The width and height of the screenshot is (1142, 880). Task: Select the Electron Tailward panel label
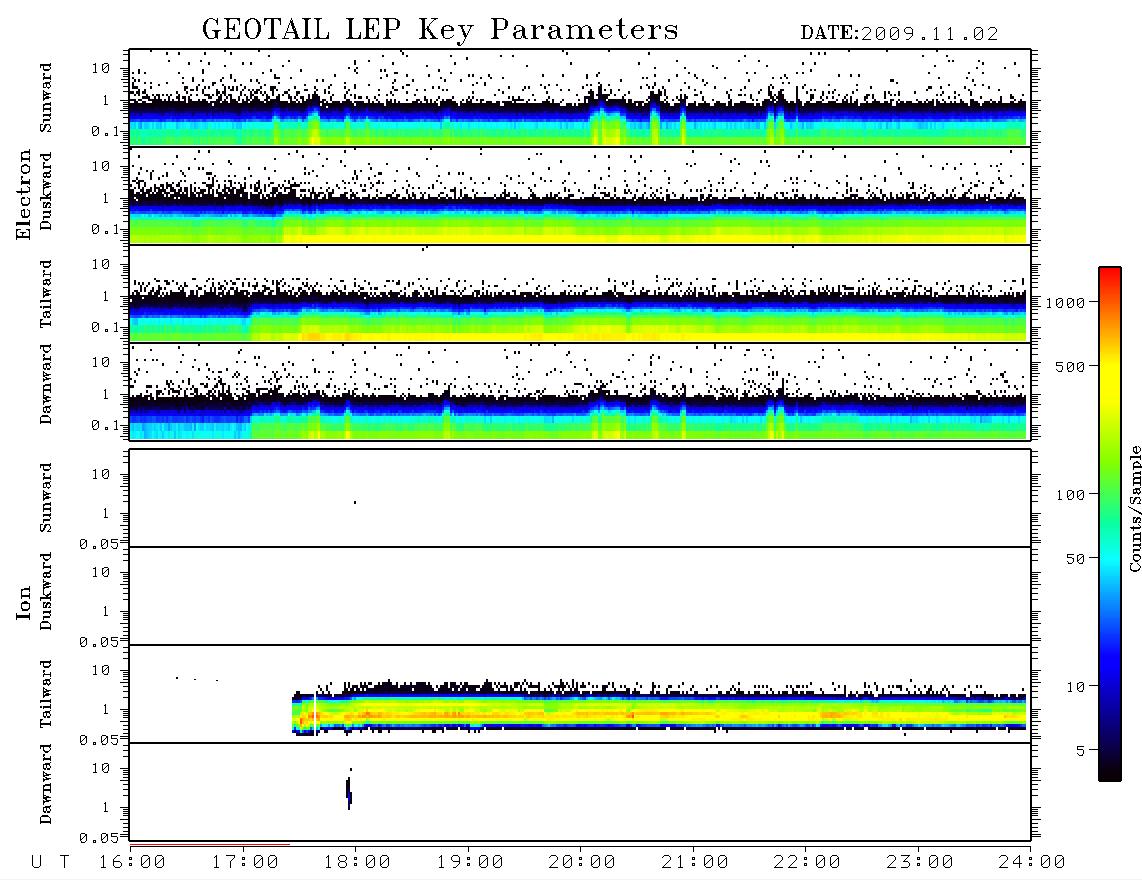[x=46, y=294]
